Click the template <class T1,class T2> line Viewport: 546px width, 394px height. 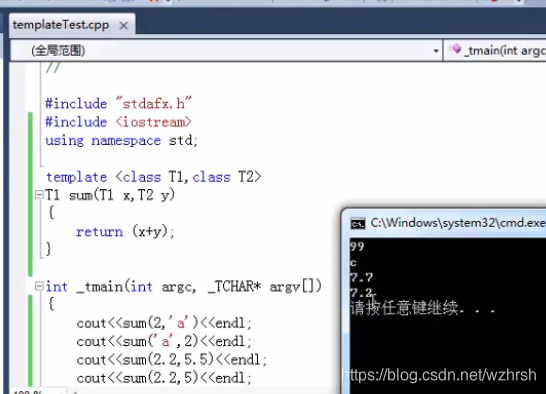154,177
